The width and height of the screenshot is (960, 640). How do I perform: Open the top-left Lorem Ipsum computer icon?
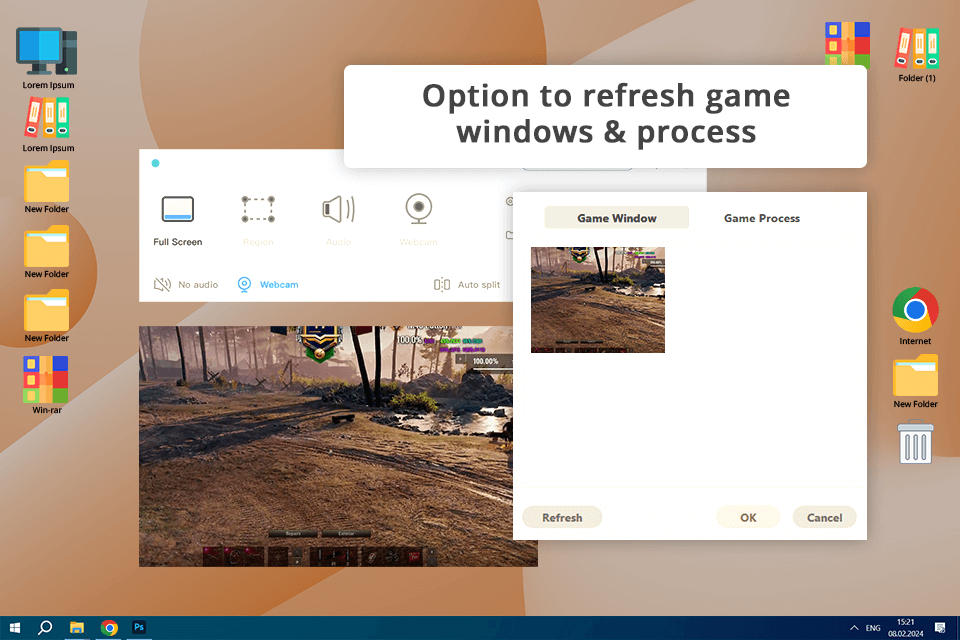(47, 58)
